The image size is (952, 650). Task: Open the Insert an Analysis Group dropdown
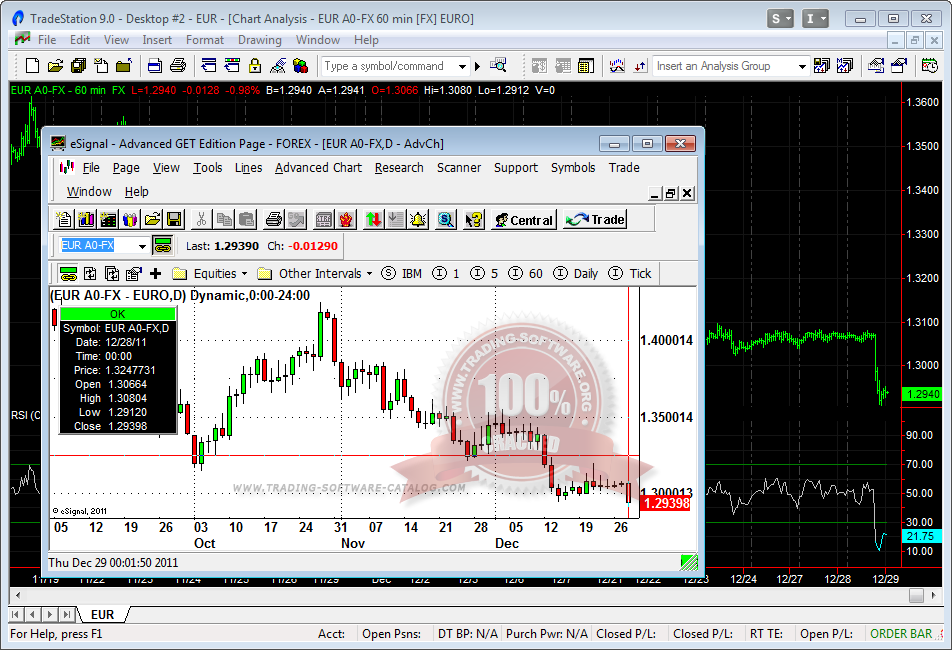click(802, 66)
